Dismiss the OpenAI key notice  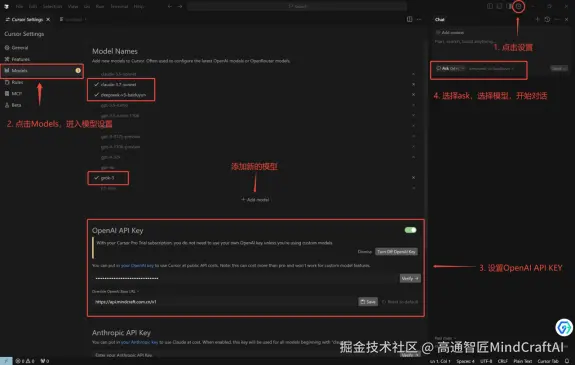click(365, 252)
